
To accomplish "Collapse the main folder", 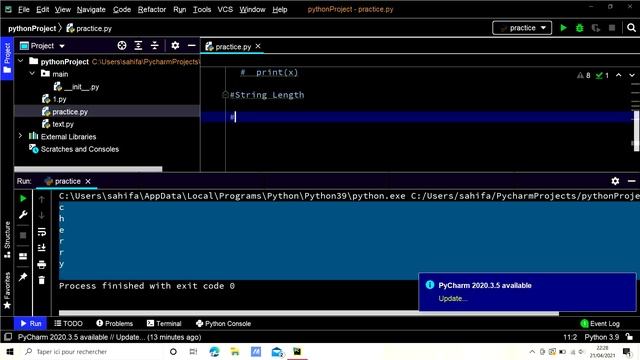I will (32, 73).
